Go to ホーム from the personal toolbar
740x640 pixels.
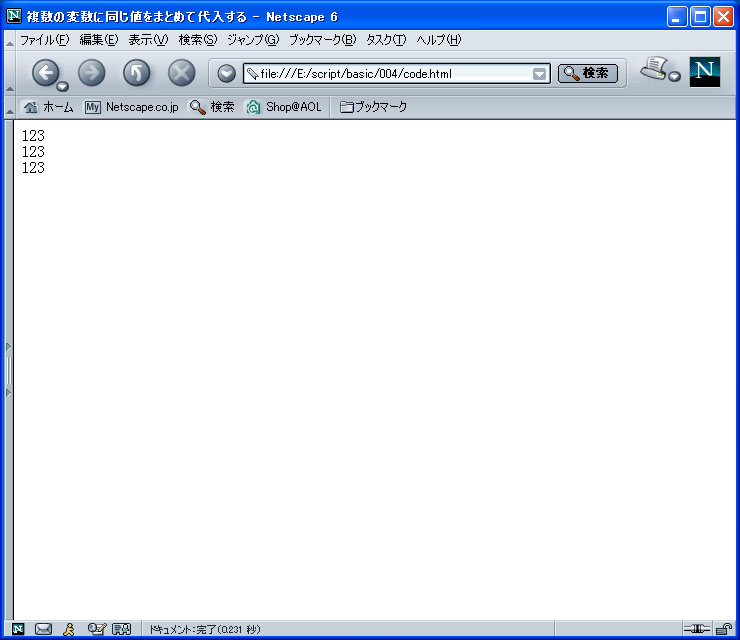tap(49, 107)
